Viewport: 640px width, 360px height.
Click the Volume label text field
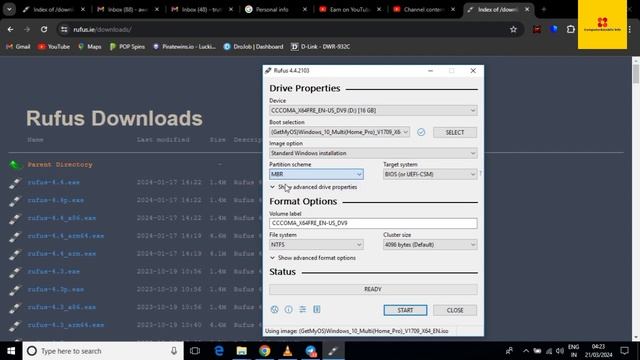(x=373, y=223)
